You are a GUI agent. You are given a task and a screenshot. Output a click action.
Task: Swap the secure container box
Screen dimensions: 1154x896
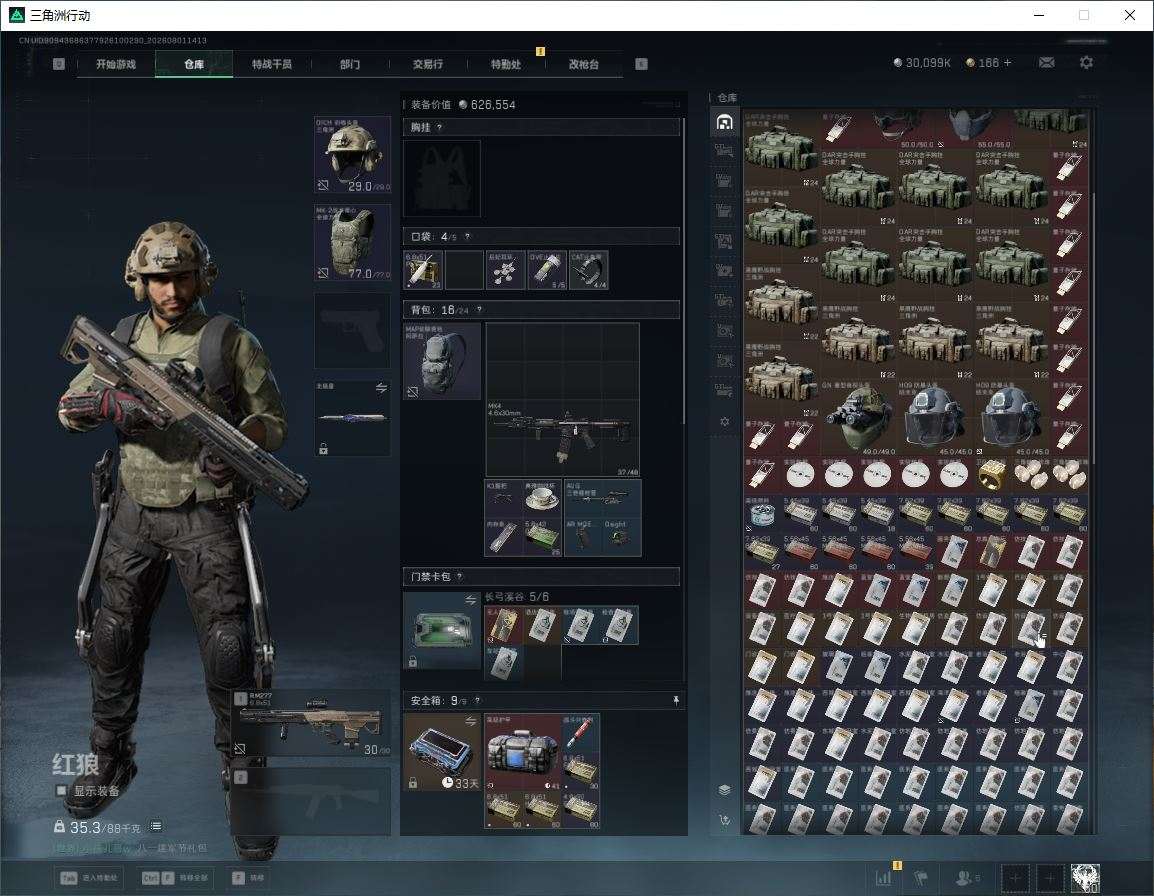[470, 722]
